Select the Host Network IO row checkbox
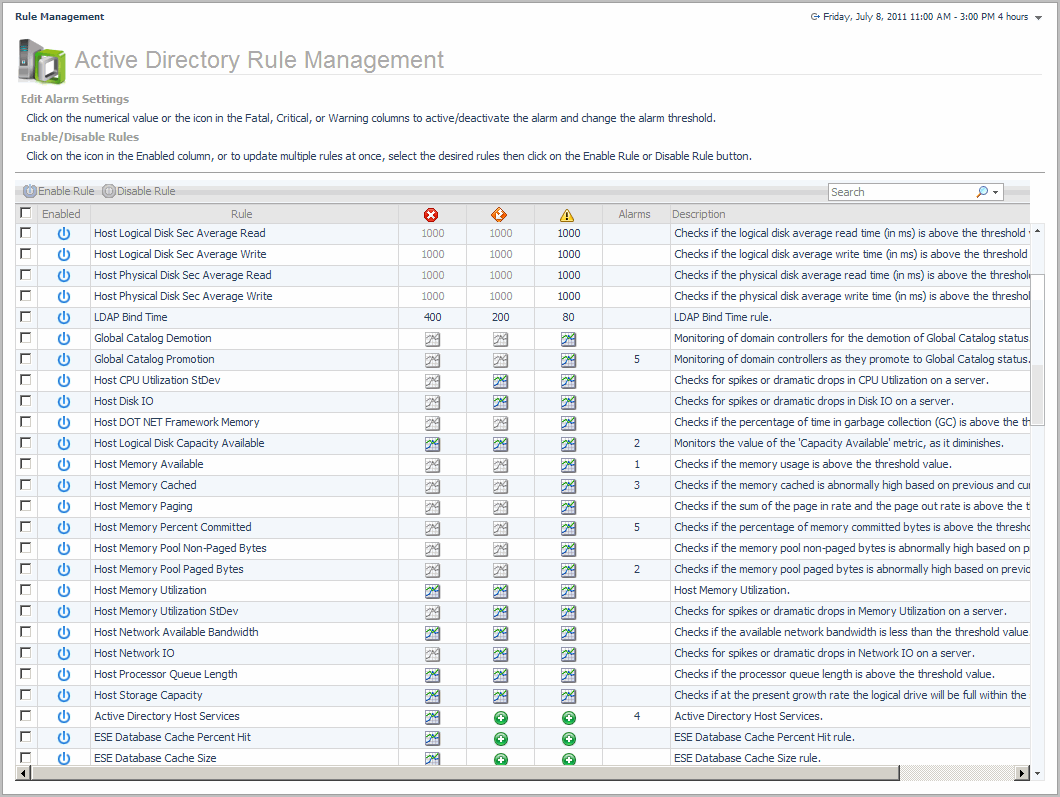 (x=26, y=653)
